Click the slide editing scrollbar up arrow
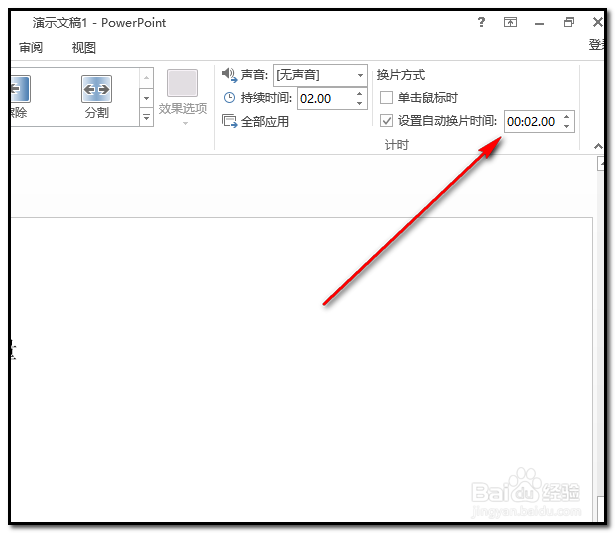Viewport: 615px width, 533px height. click(x=601, y=164)
